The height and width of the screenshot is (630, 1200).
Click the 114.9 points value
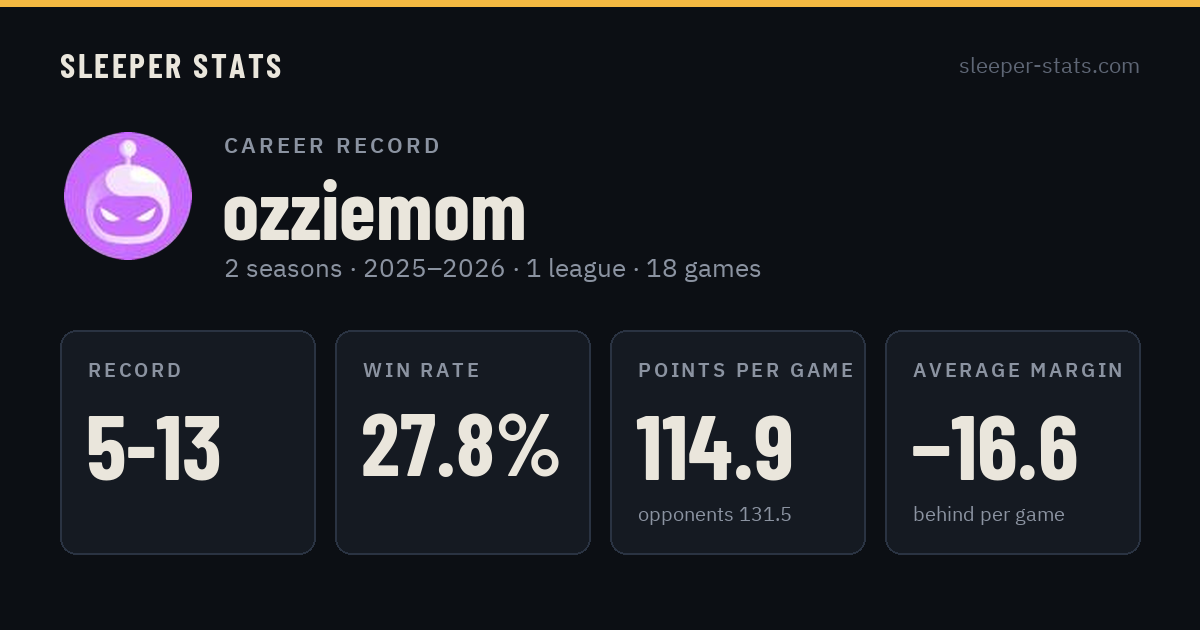pos(714,448)
